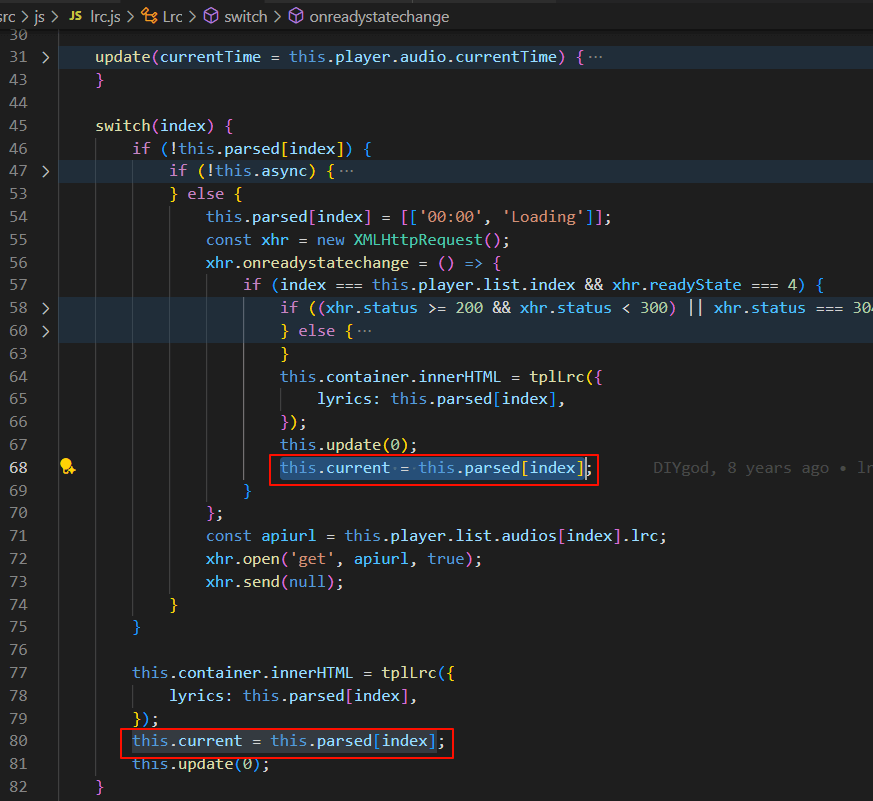Screen dimensions: 873x801
Task: Click the folded ellipsis after if (!this.async) {
Action: (346, 171)
